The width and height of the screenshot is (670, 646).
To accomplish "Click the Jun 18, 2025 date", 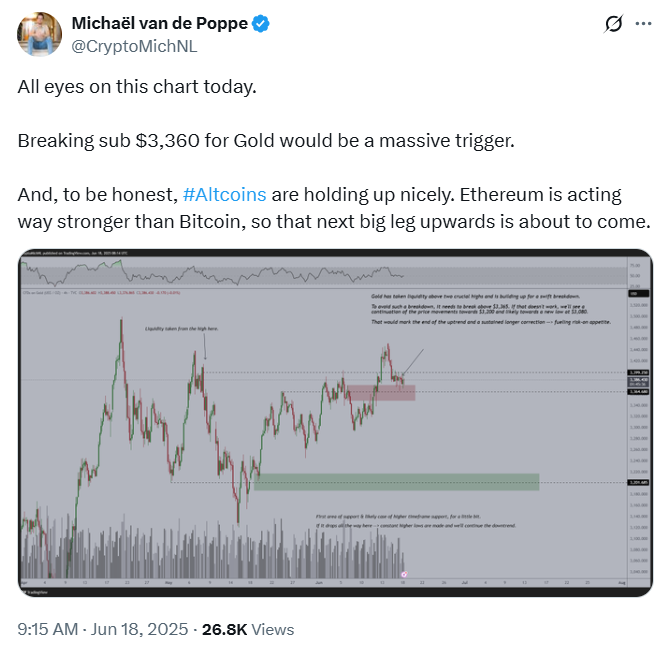I will pyautogui.click(x=139, y=629).
